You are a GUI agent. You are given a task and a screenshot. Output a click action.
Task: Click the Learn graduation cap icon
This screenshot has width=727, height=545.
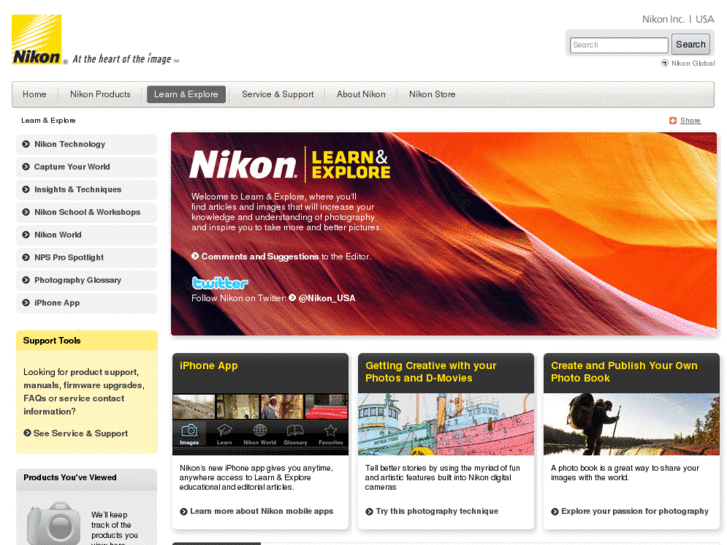pos(224,430)
